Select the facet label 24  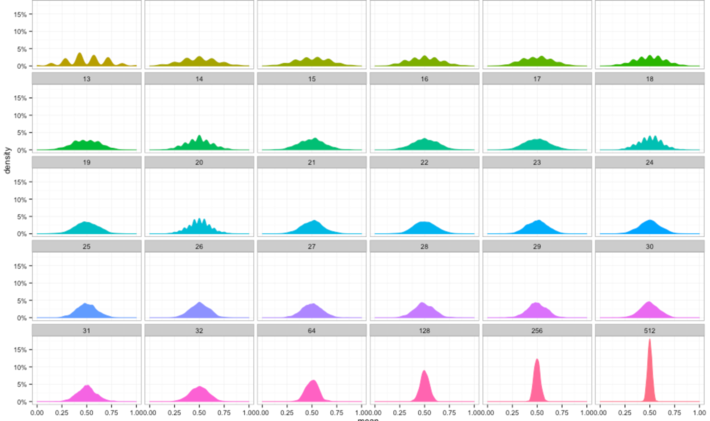[x=650, y=163]
